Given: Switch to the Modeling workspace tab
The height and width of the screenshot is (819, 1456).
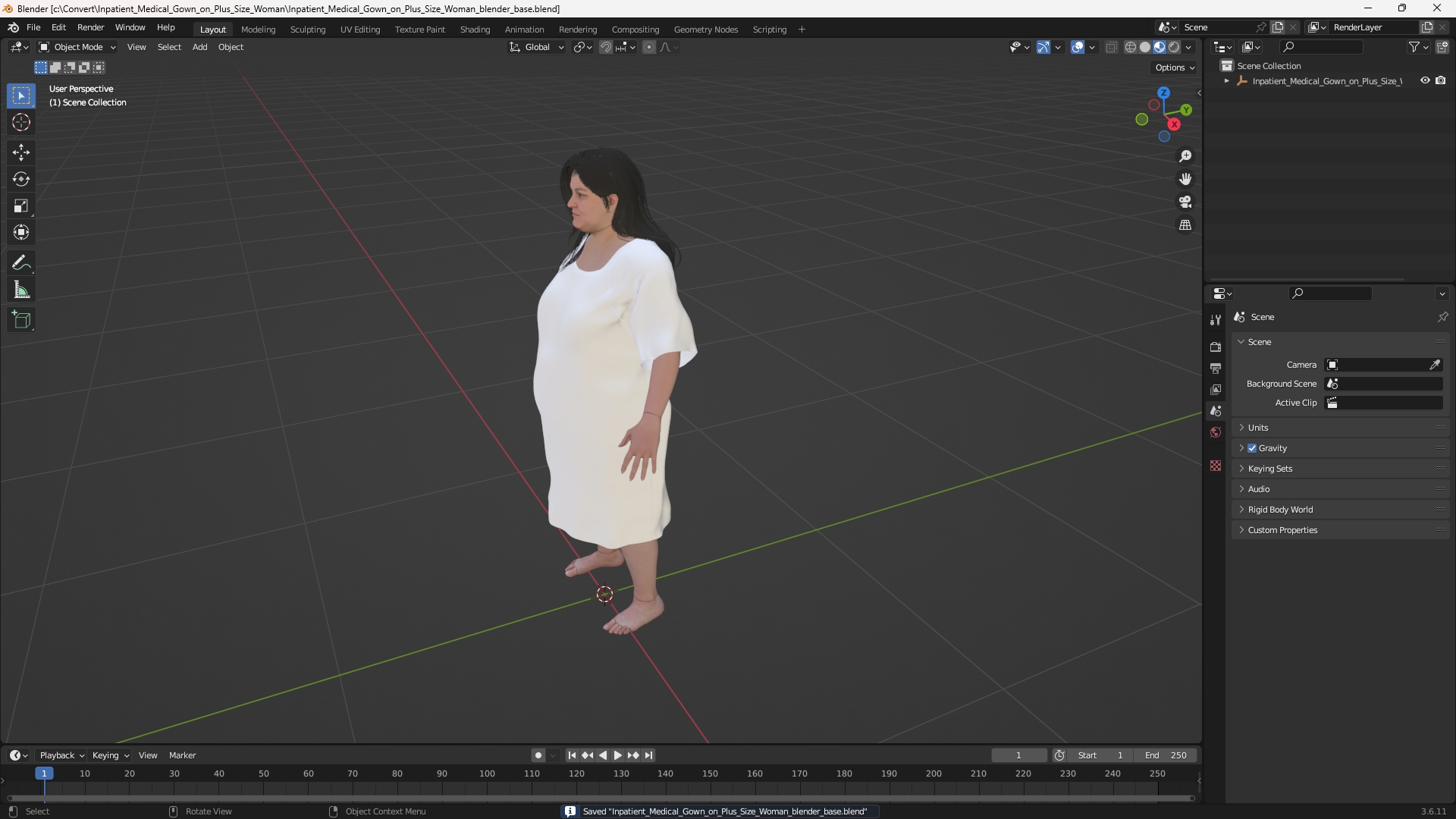Looking at the screenshot, I should click(258, 30).
